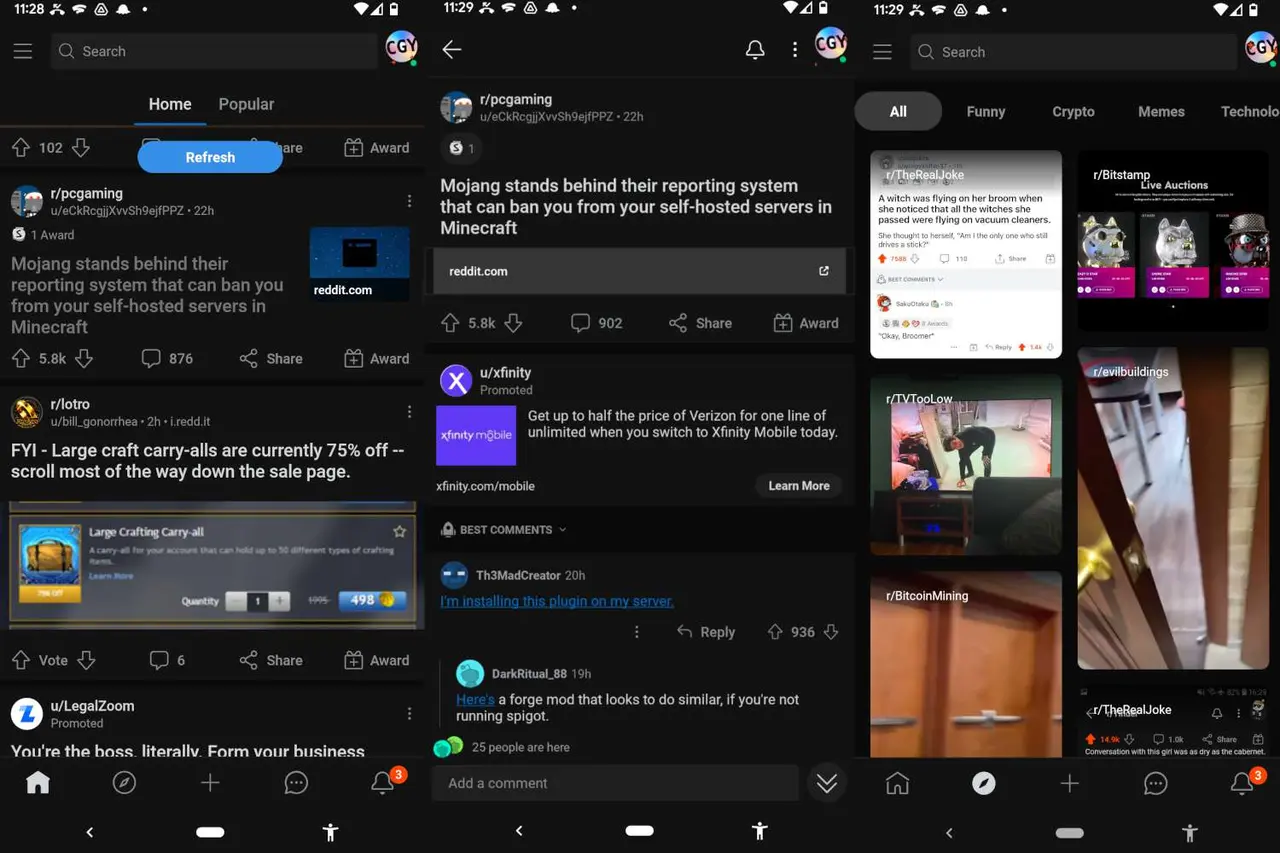
Task: Upvote the post in detail view
Action: pyautogui.click(x=450, y=323)
